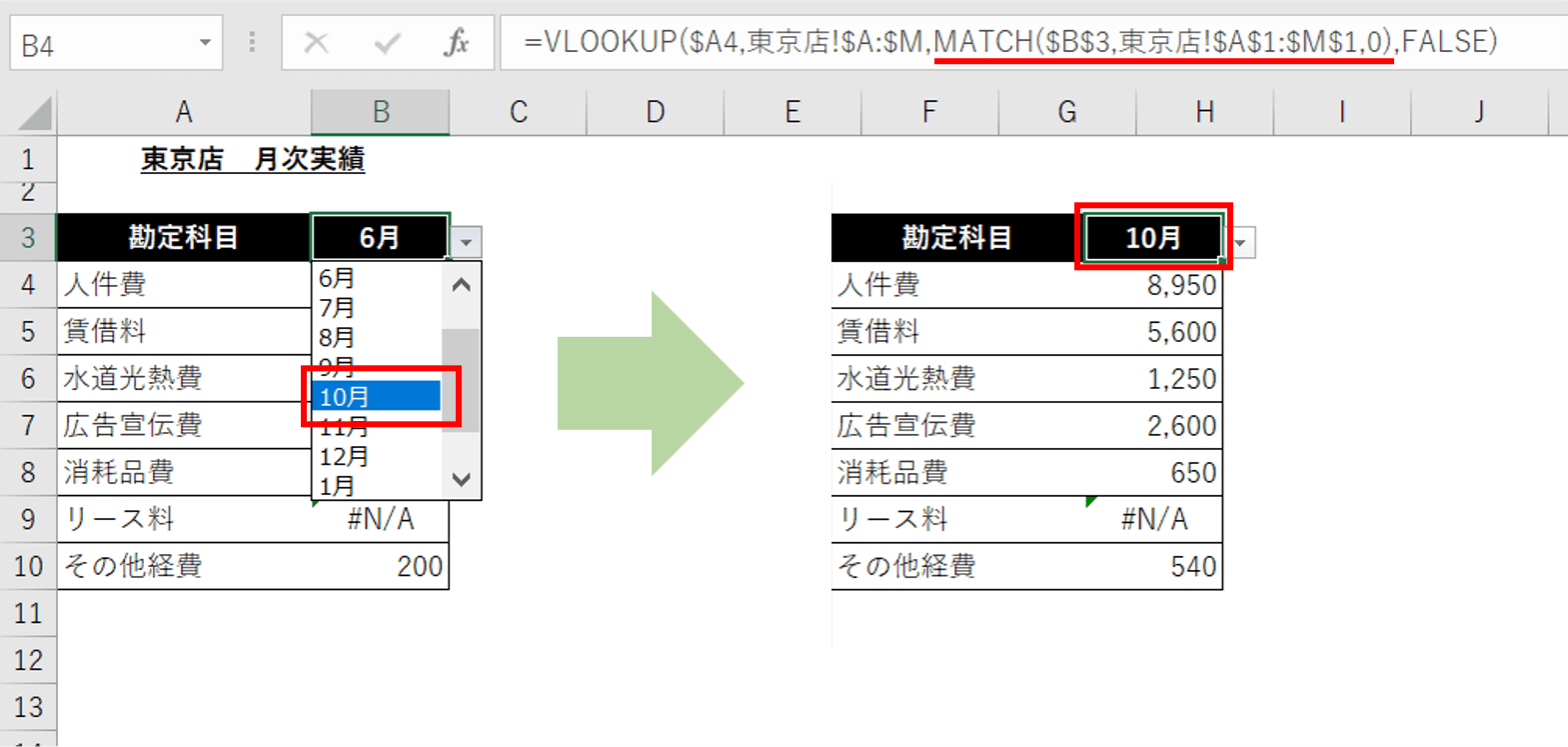Click the Enter checkmark icon in formula bar

click(x=386, y=43)
